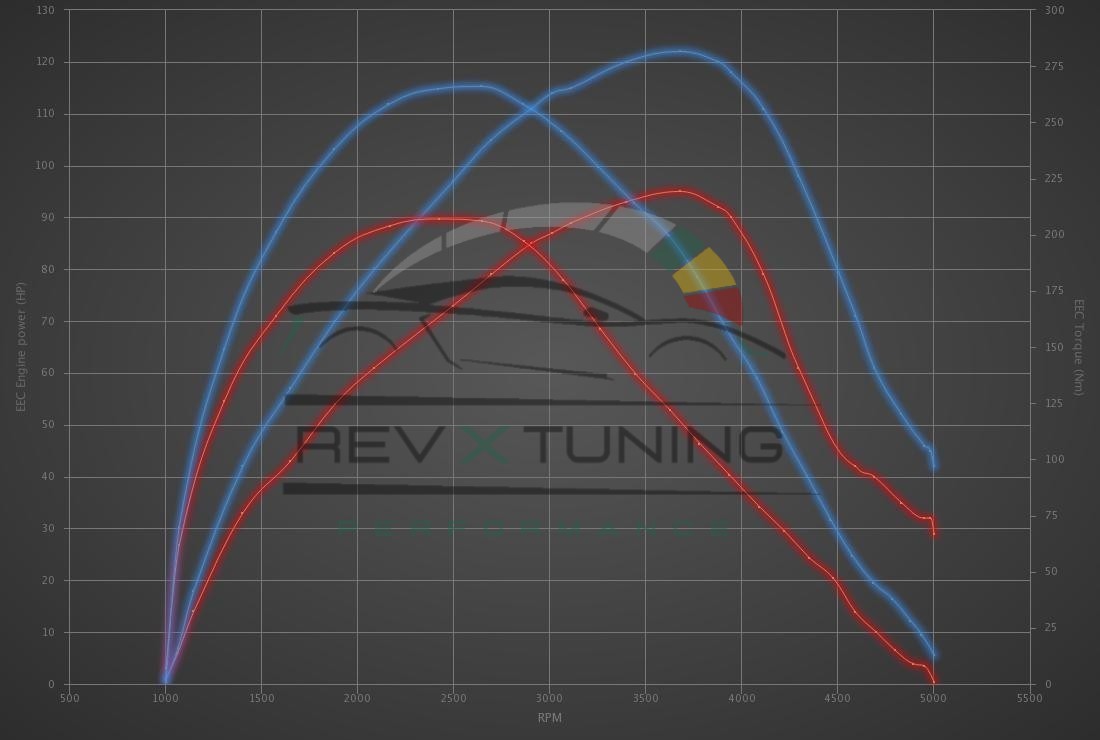Click the 3000 tick label on RPM axis
The image size is (1100, 740).
(549, 698)
